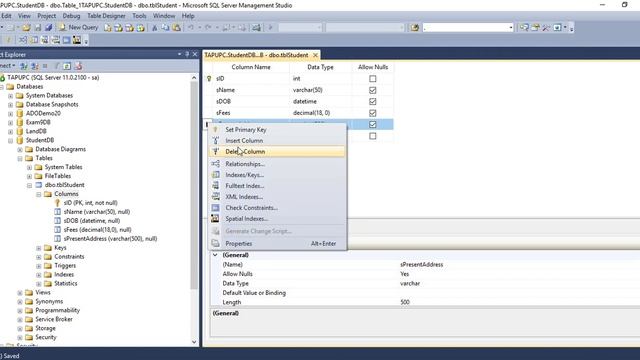640x360 pixels.
Task: Click the Paste icon in the toolbar
Action: pyautogui.click(x=176, y=28)
